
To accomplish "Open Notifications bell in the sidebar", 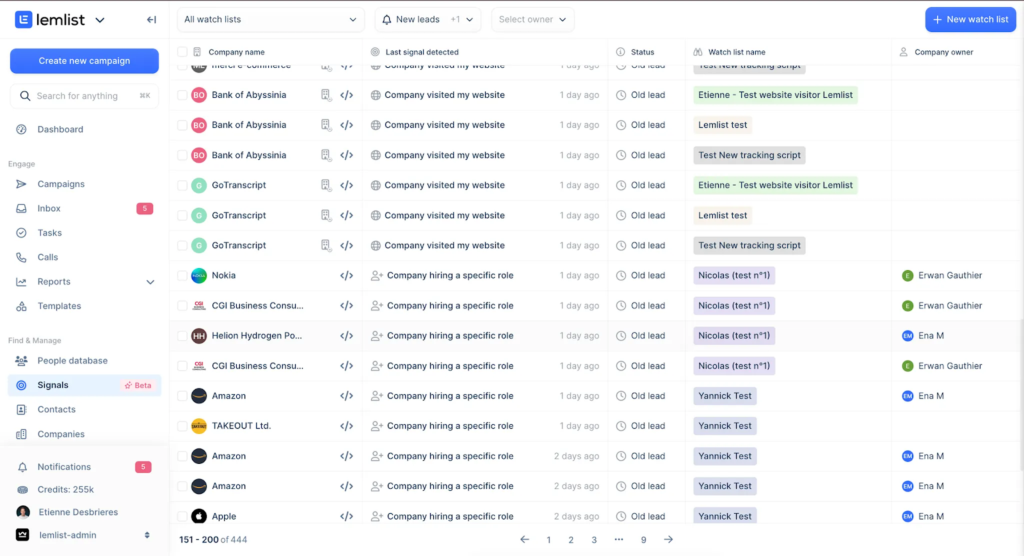I will pyautogui.click(x=22, y=467).
